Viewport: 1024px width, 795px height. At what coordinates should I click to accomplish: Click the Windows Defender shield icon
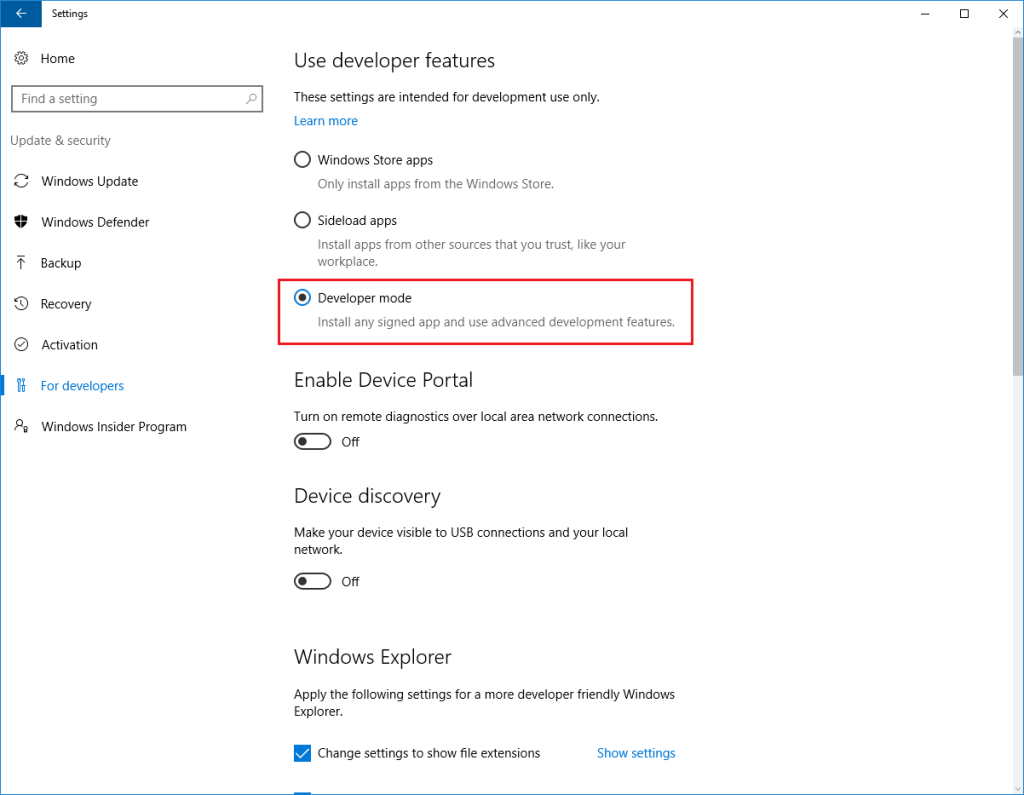coord(21,222)
